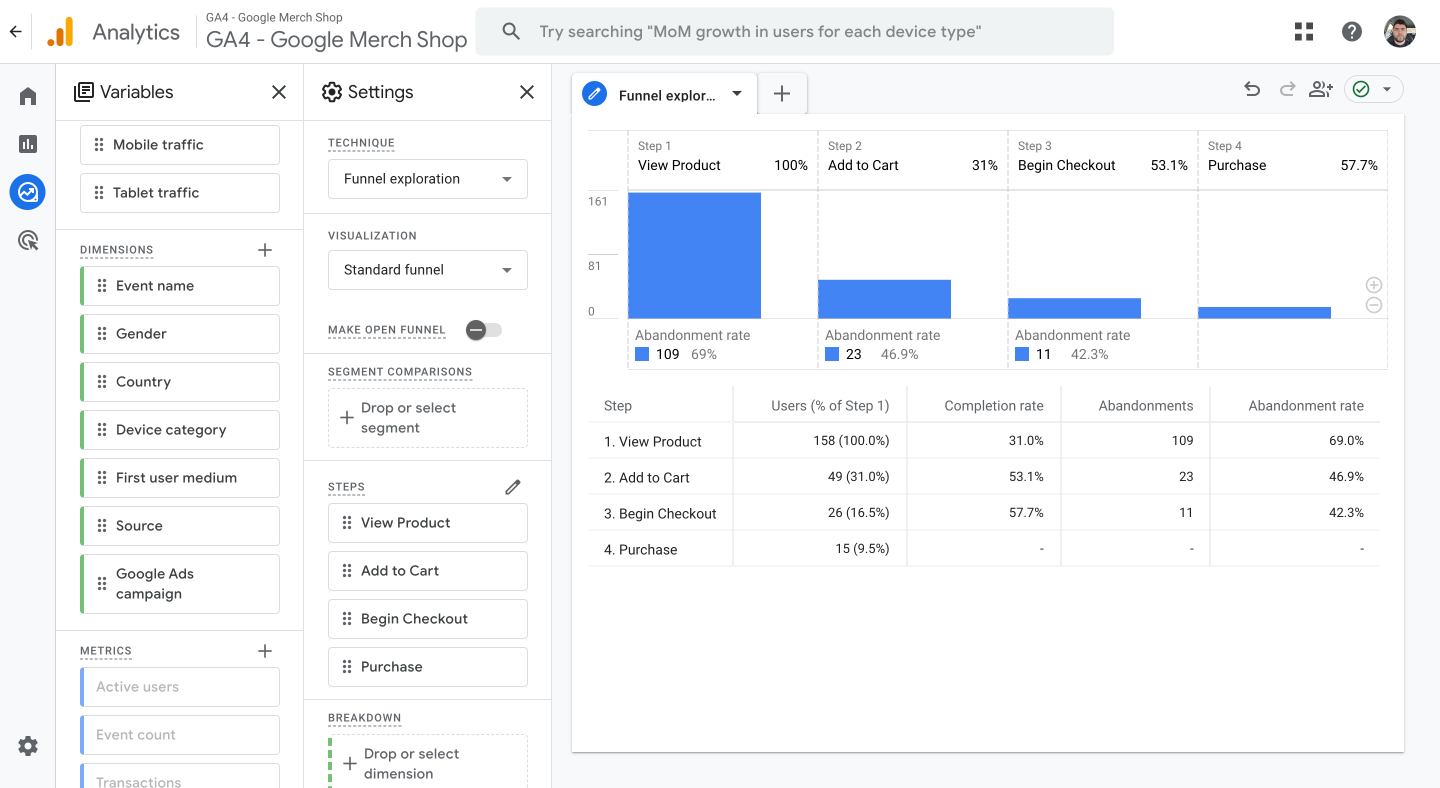Select the Tablet traffic segment
The width and height of the screenshot is (1440, 788).
(180, 193)
